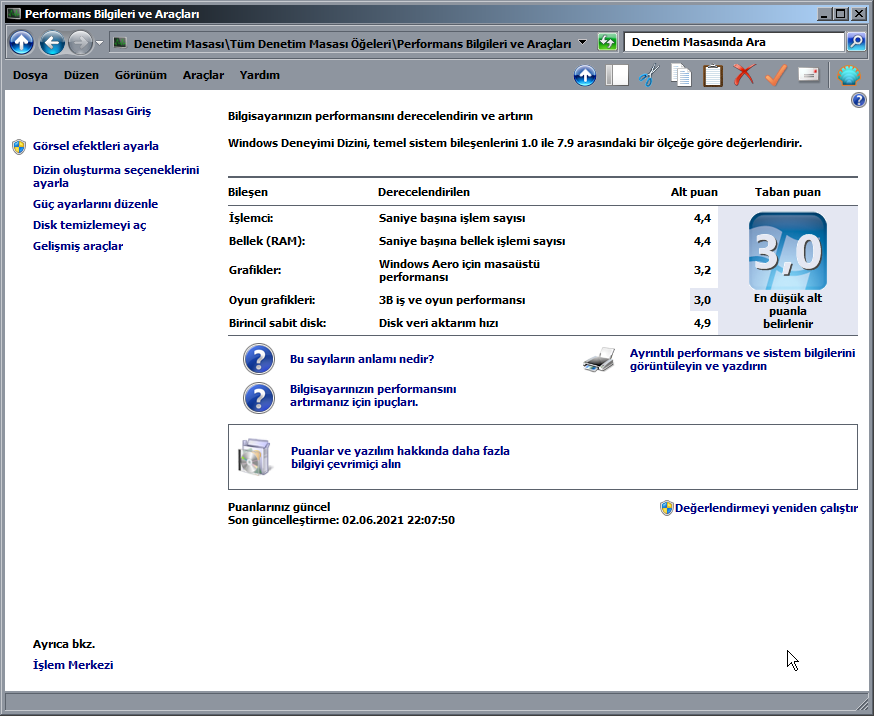The width and height of the screenshot is (874, 716).
Task: Click the magnifier search button
Action: [856, 42]
